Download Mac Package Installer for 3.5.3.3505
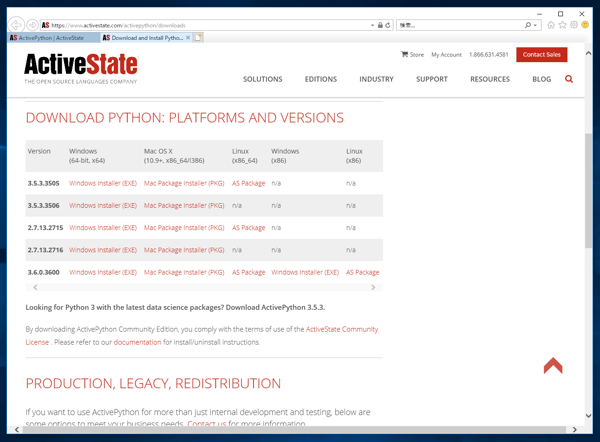This screenshot has width=600, height=442. pos(184,183)
